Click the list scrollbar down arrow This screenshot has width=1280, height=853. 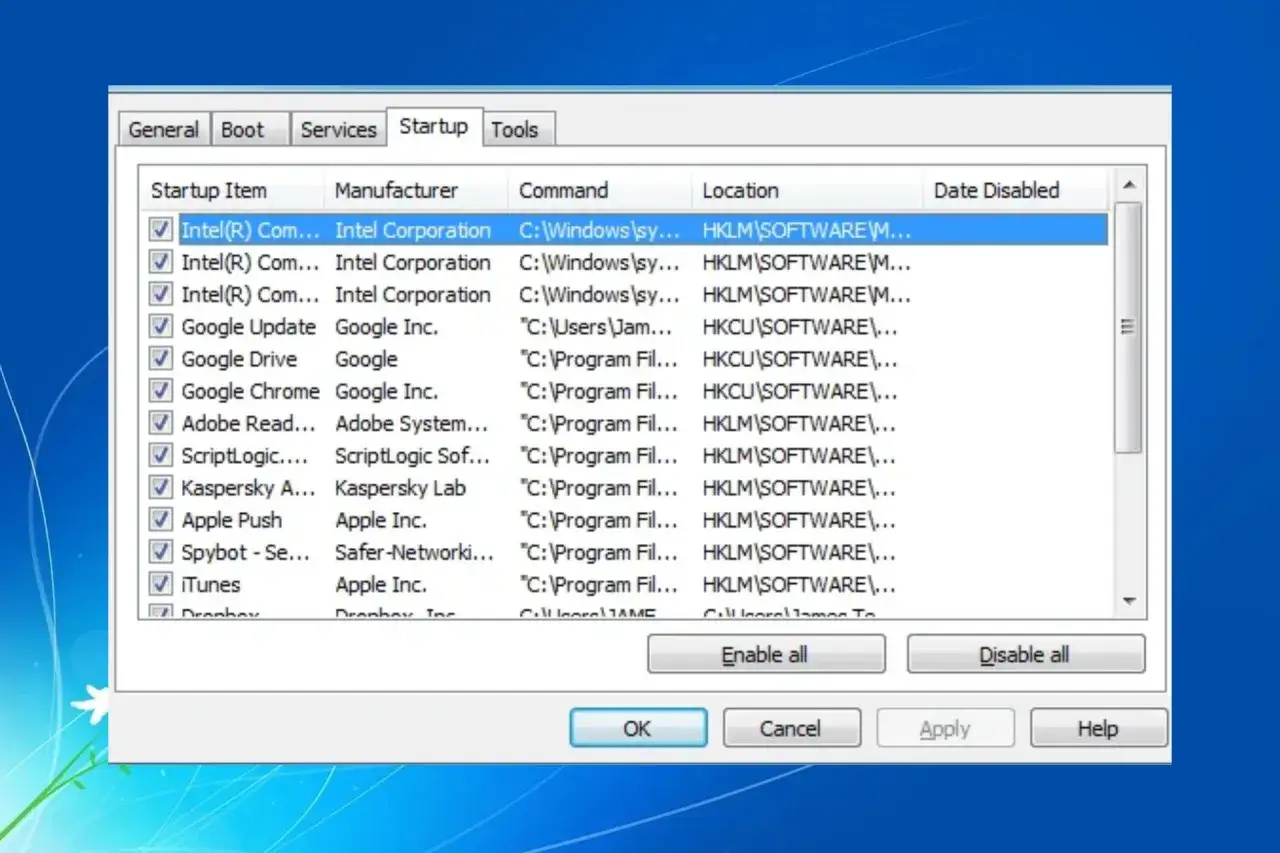click(1129, 602)
